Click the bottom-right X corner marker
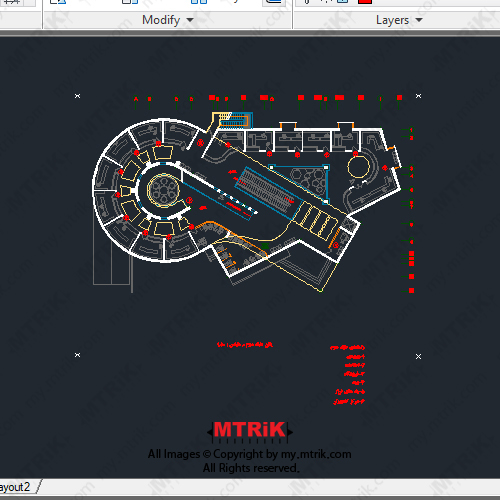The image size is (500, 500). pos(419,357)
